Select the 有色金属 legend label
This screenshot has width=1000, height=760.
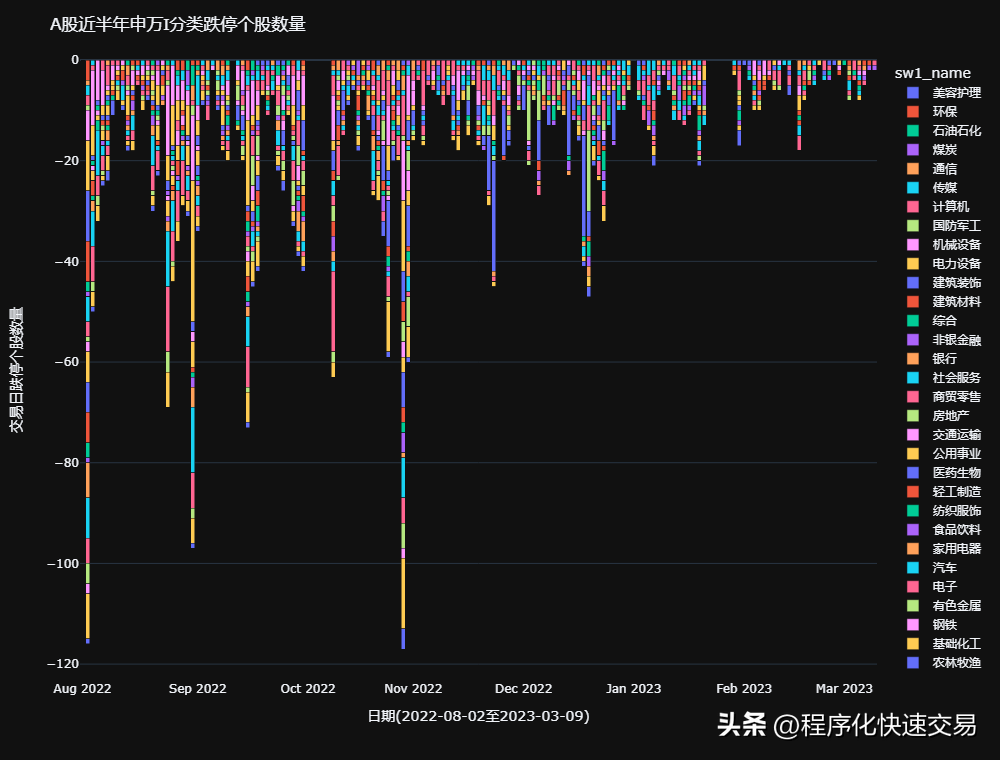click(957, 606)
